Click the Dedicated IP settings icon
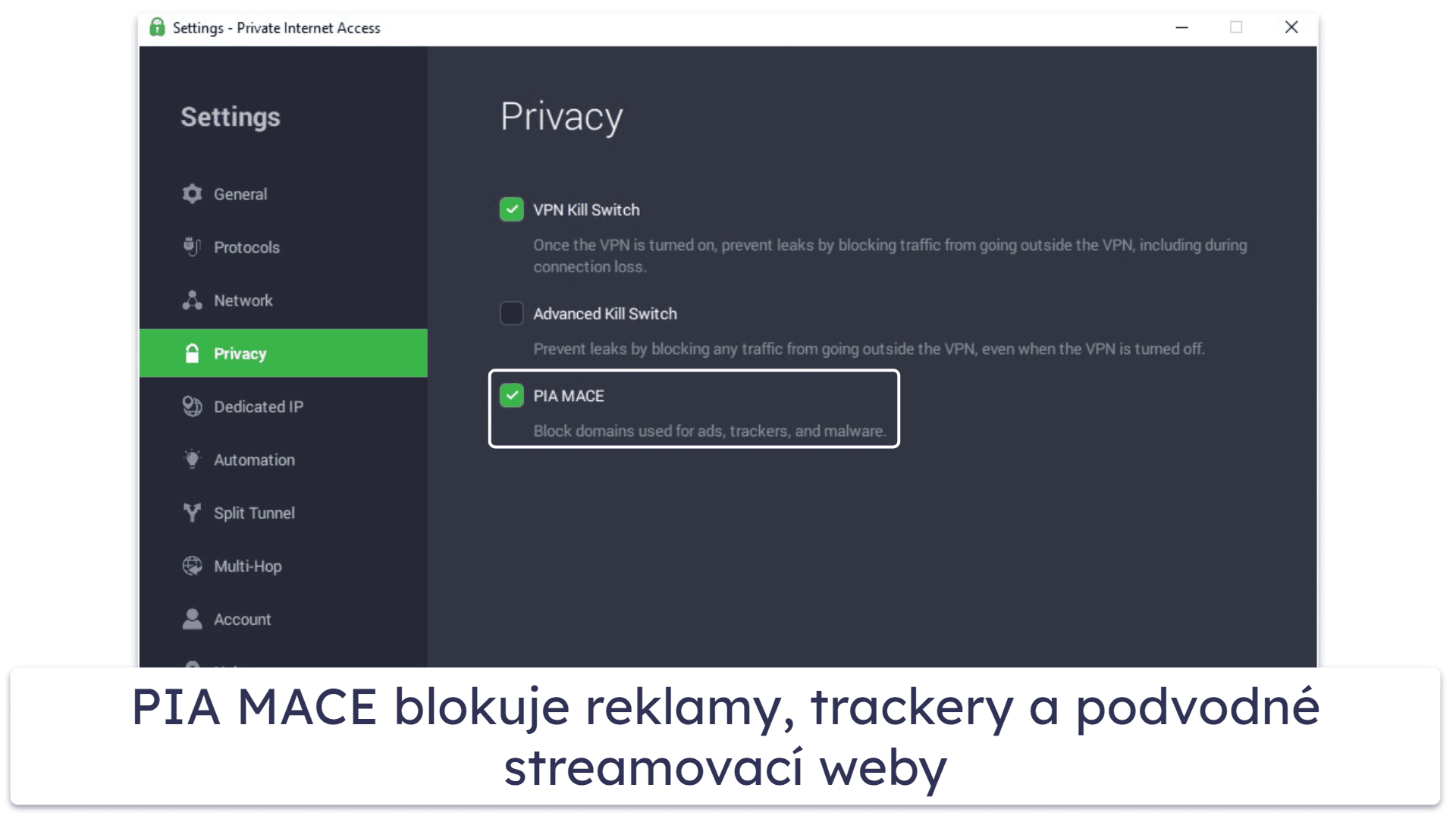Screen dimensions: 1456x819 192,406
